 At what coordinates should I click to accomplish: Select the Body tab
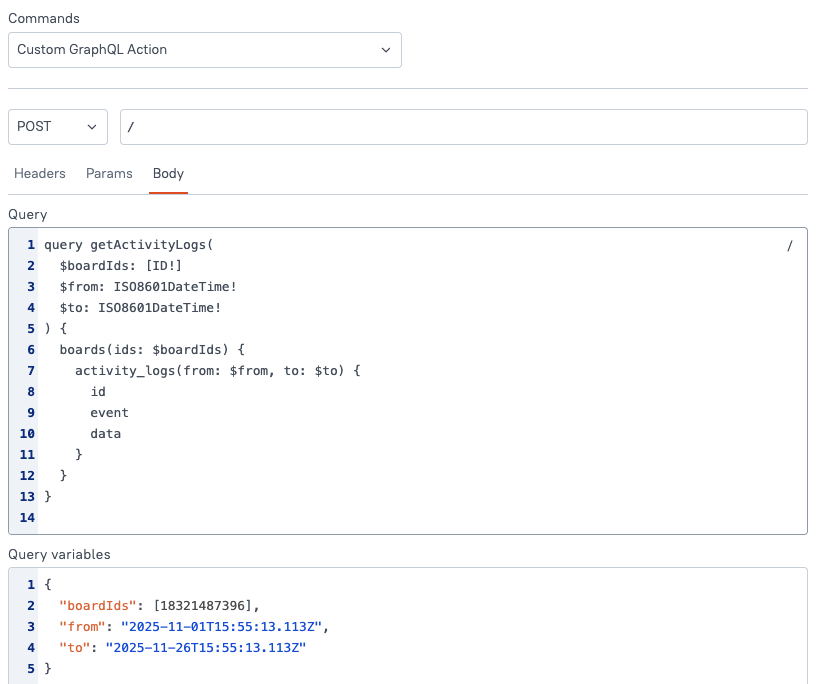pos(168,174)
